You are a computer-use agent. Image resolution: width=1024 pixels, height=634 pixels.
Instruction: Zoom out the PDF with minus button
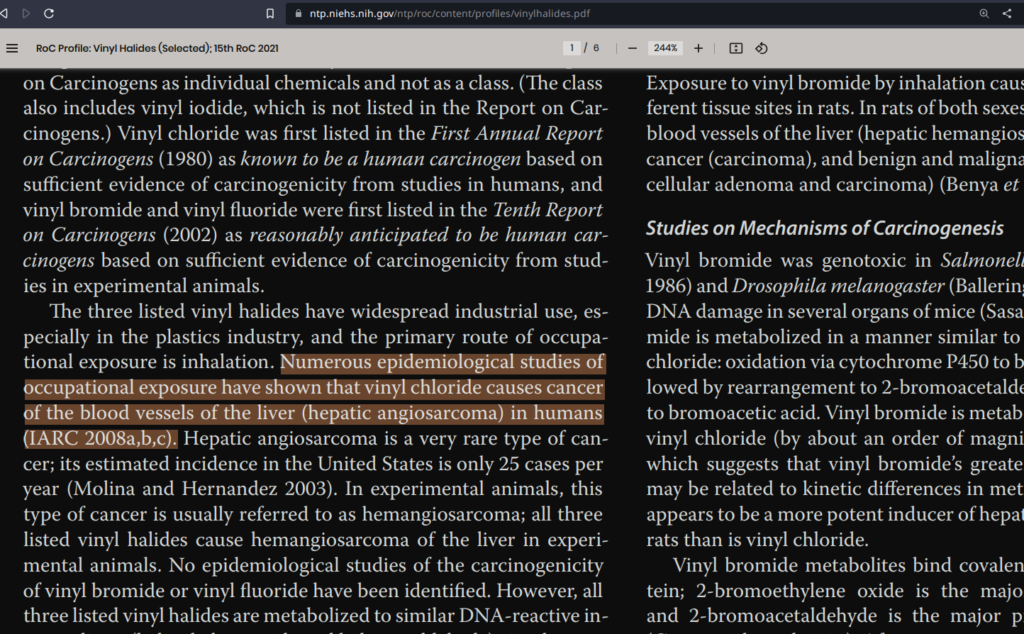tap(632, 48)
